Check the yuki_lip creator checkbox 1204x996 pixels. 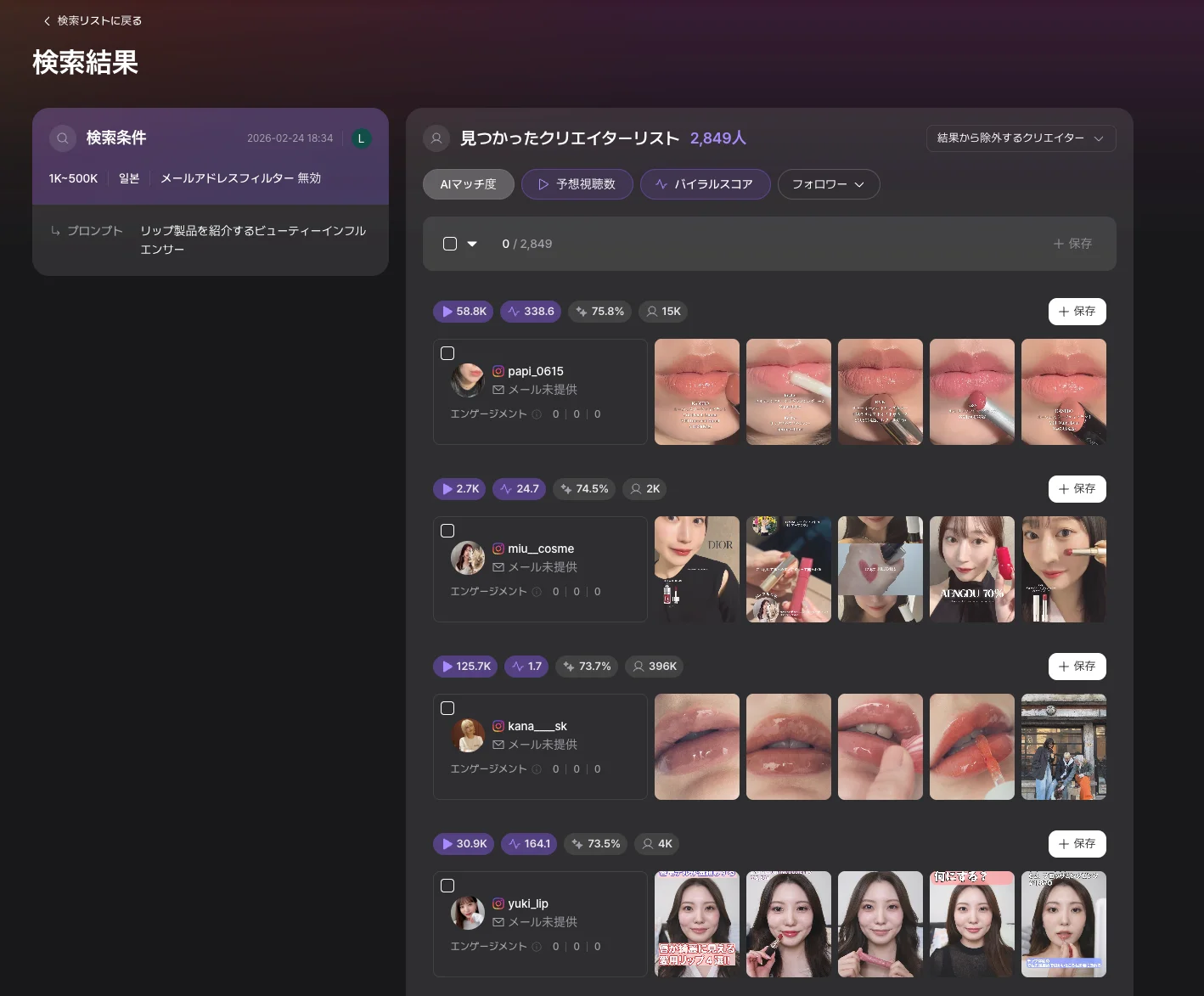coord(447,886)
